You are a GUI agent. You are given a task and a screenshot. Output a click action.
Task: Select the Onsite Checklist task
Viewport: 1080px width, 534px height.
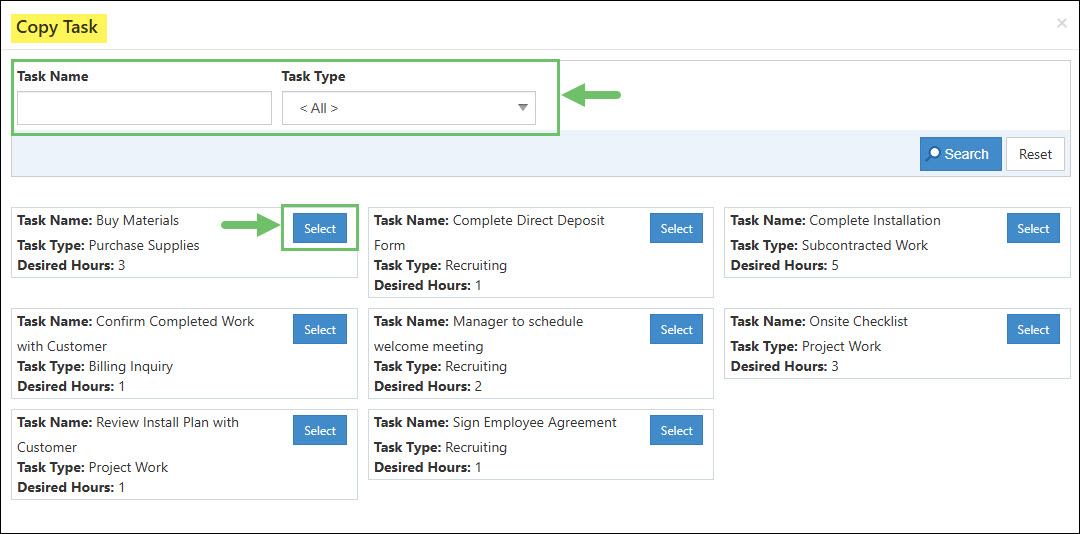click(x=1033, y=329)
